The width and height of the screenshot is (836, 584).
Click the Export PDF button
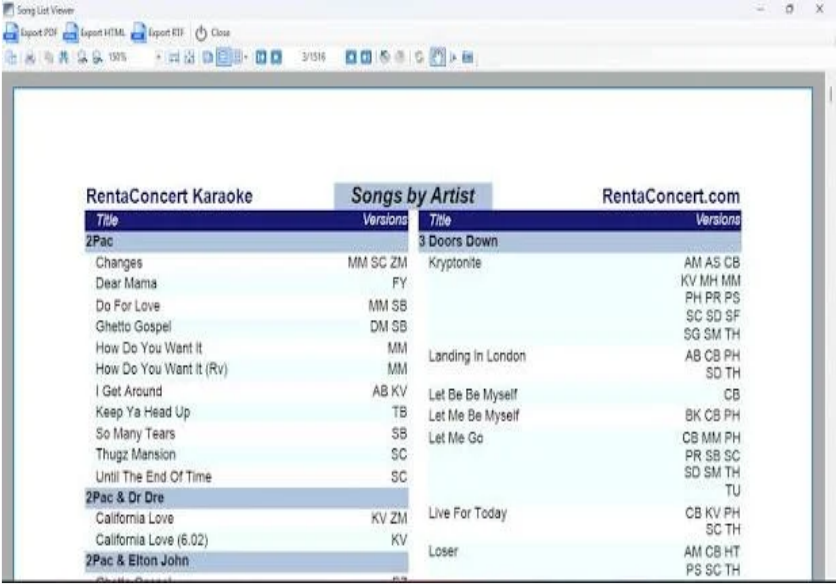[30, 33]
